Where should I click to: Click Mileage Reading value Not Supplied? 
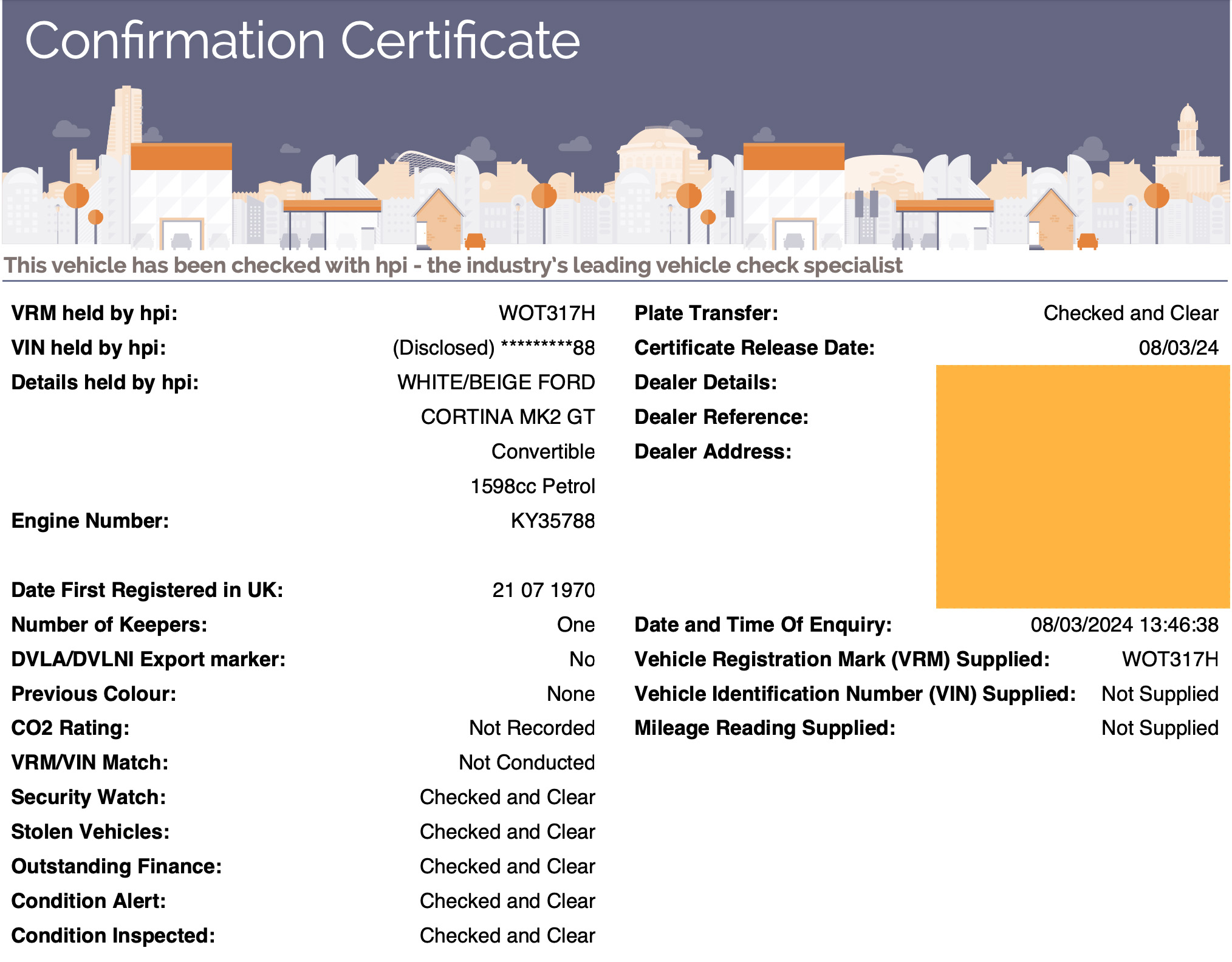click(x=1160, y=728)
